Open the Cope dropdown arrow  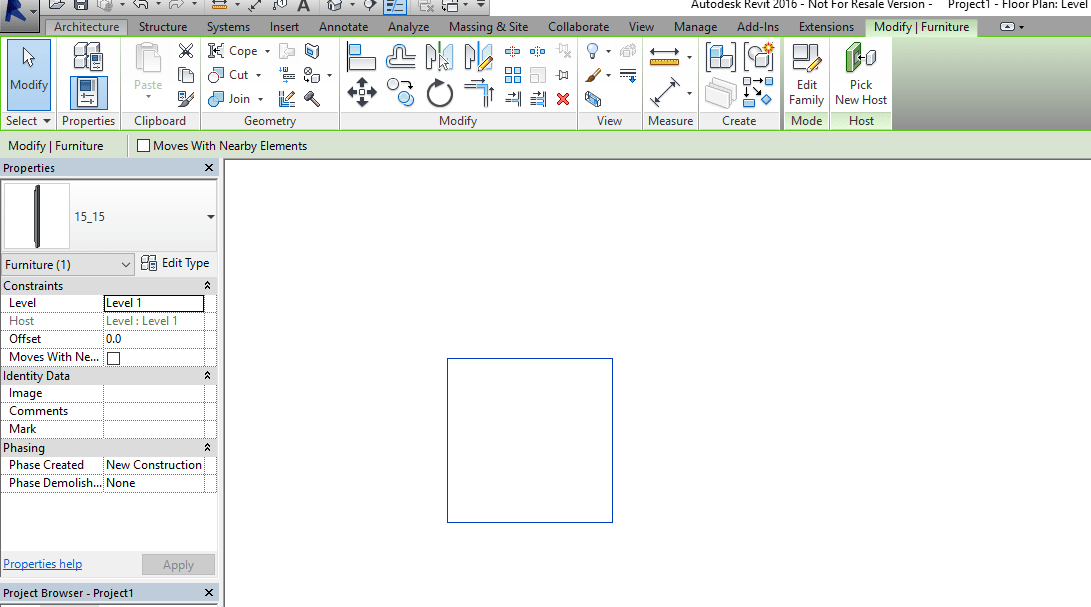pos(265,50)
